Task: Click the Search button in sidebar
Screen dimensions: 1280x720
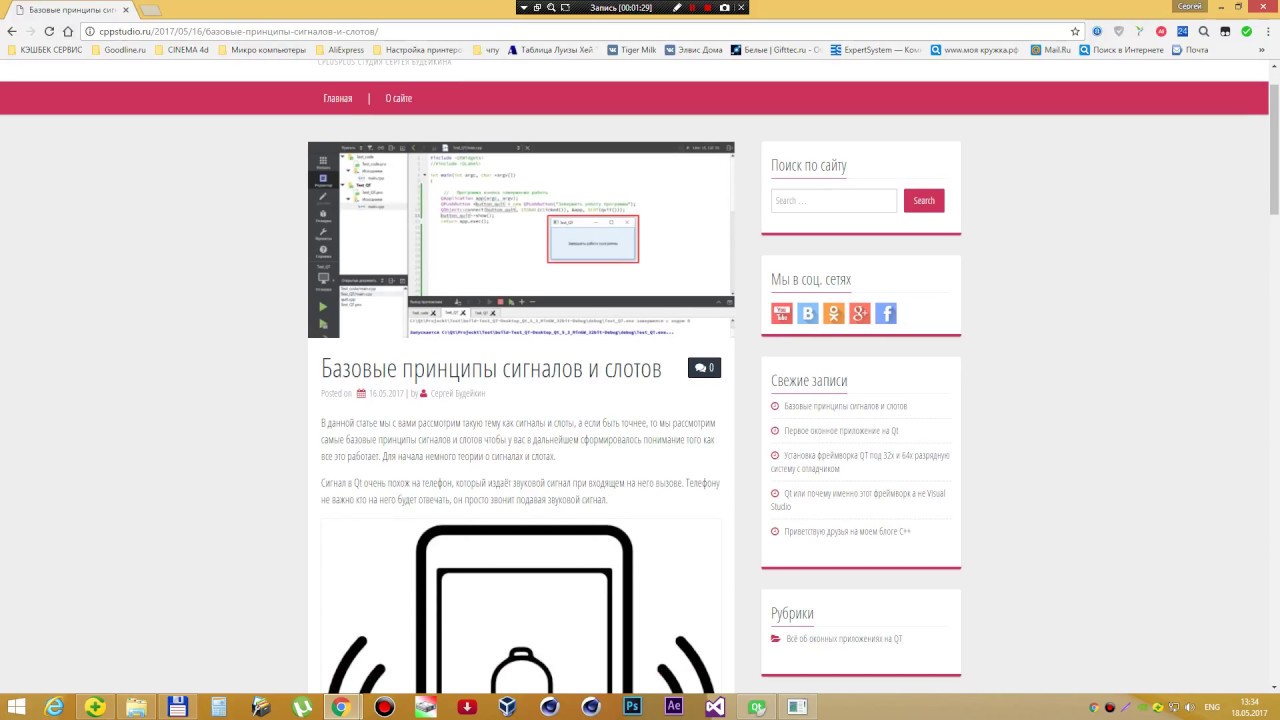Action: 924,200
